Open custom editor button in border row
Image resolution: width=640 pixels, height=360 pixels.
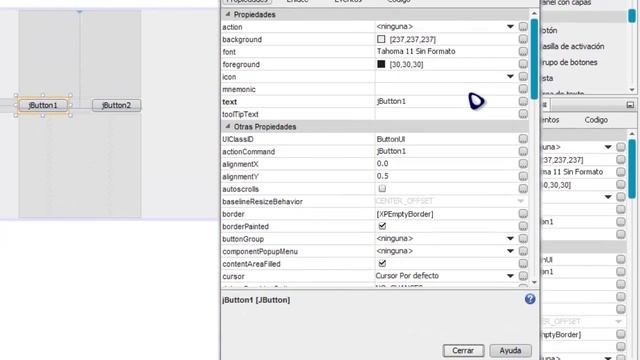coord(523,214)
